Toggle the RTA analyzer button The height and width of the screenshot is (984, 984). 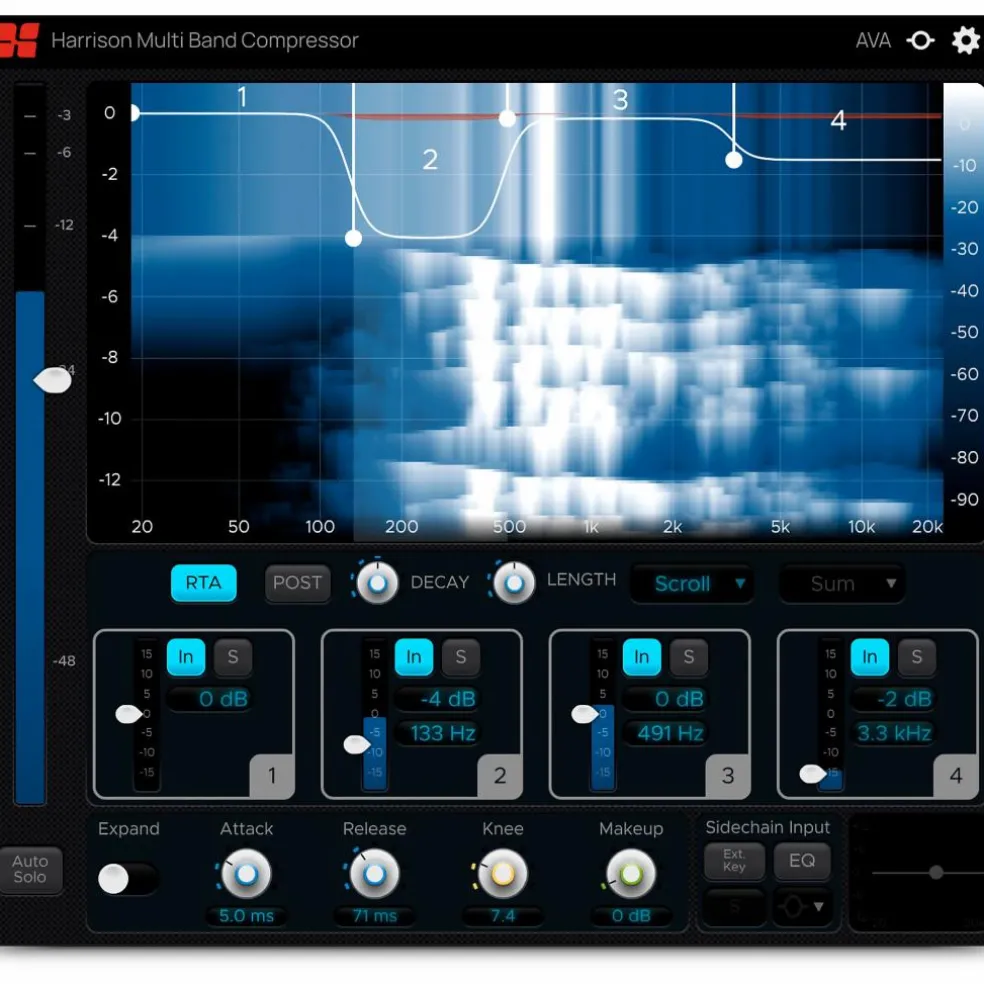(203, 583)
